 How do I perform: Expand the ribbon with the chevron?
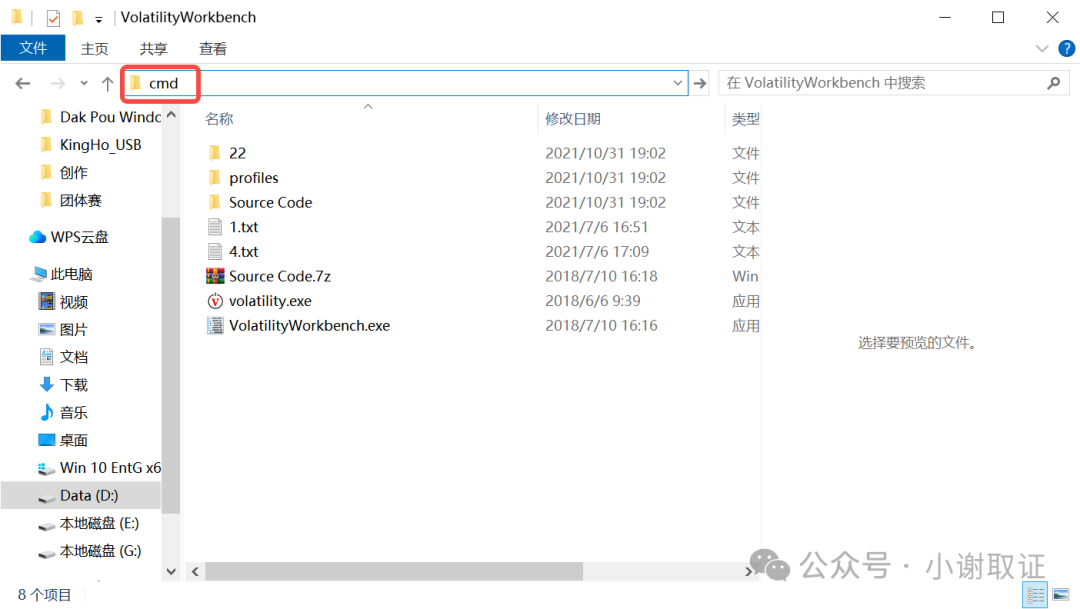pos(1041,48)
